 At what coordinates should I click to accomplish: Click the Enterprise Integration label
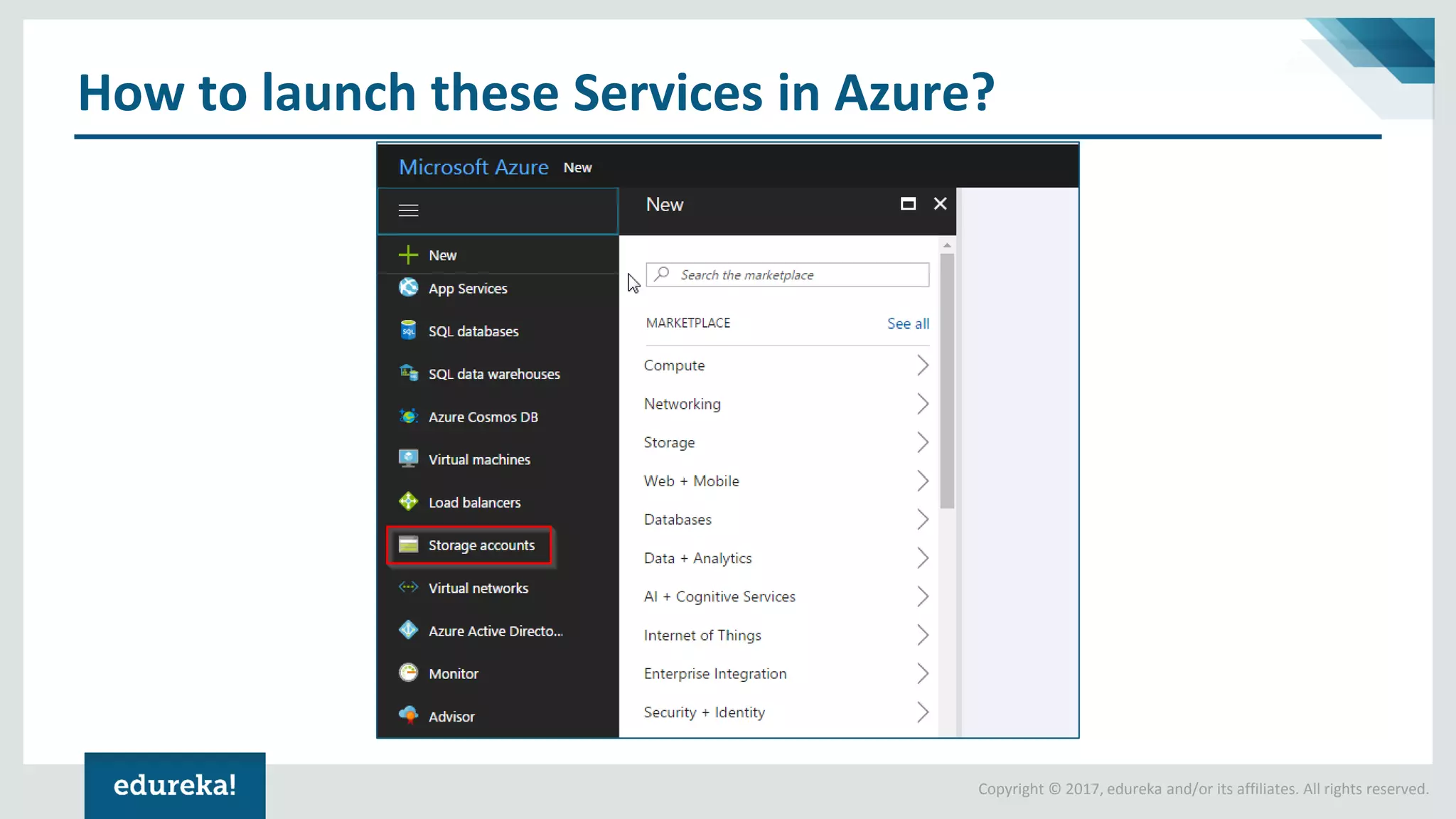point(715,673)
